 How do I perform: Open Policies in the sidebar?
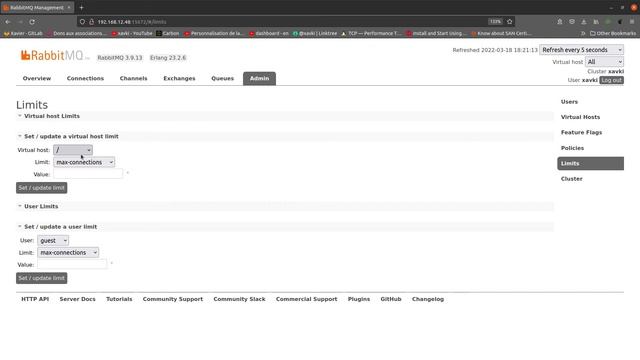pos(572,148)
